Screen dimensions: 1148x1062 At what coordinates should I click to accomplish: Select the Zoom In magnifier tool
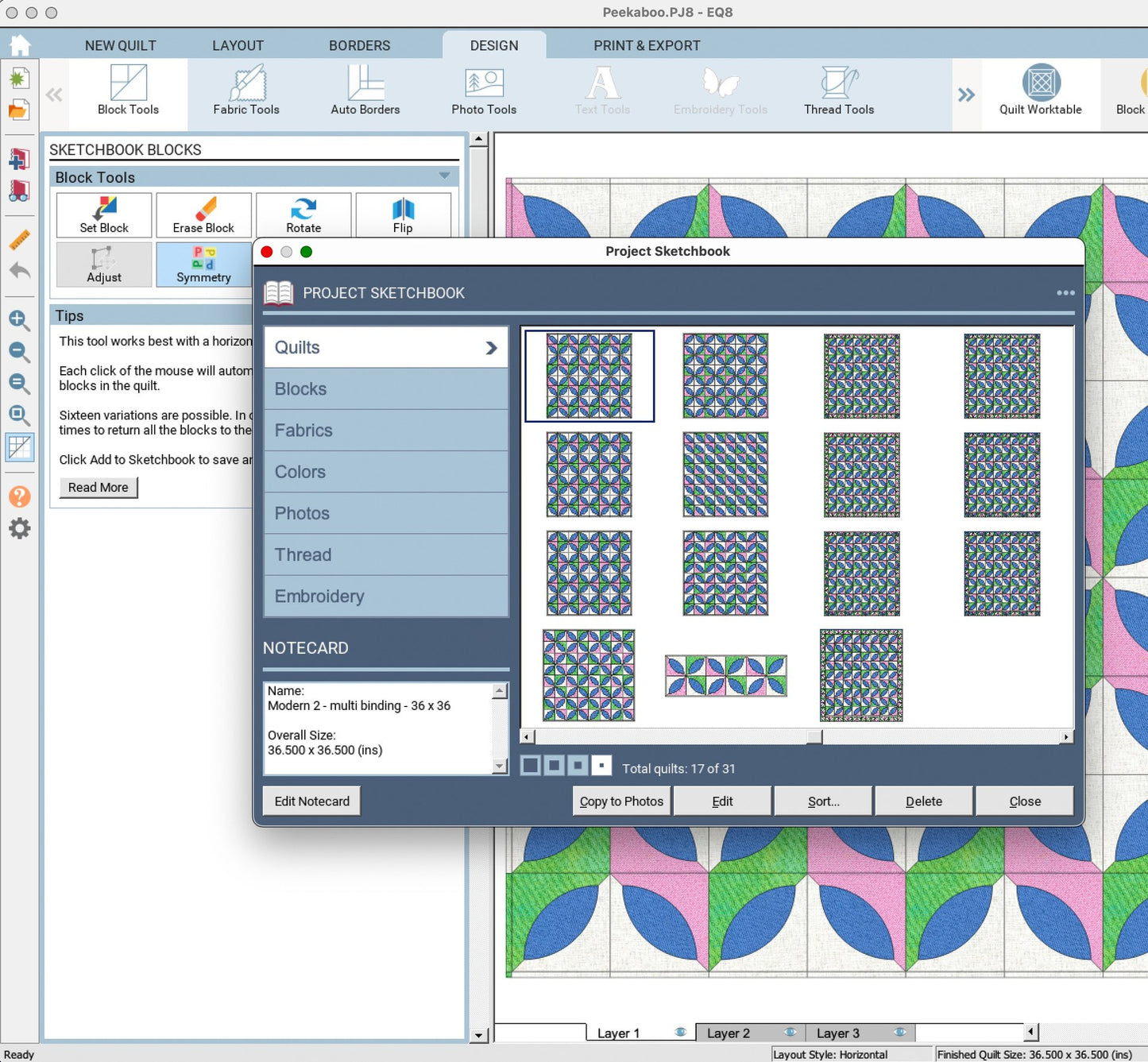pos(20,321)
